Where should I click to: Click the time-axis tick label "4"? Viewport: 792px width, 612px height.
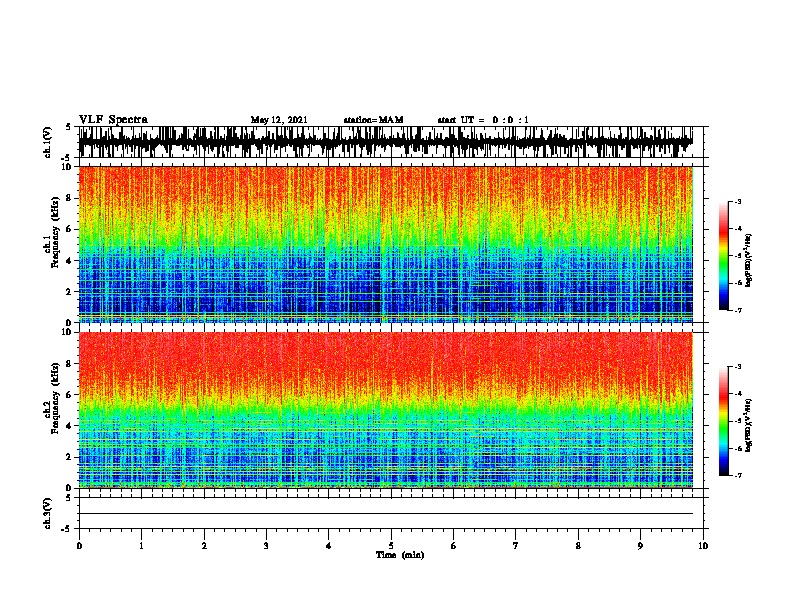pyautogui.click(x=329, y=546)
